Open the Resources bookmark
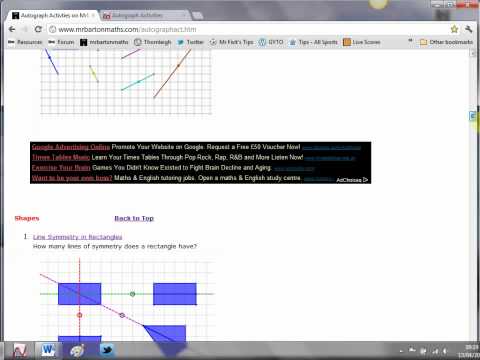Viewport: 480px width, 360px height. coord(25,42)
